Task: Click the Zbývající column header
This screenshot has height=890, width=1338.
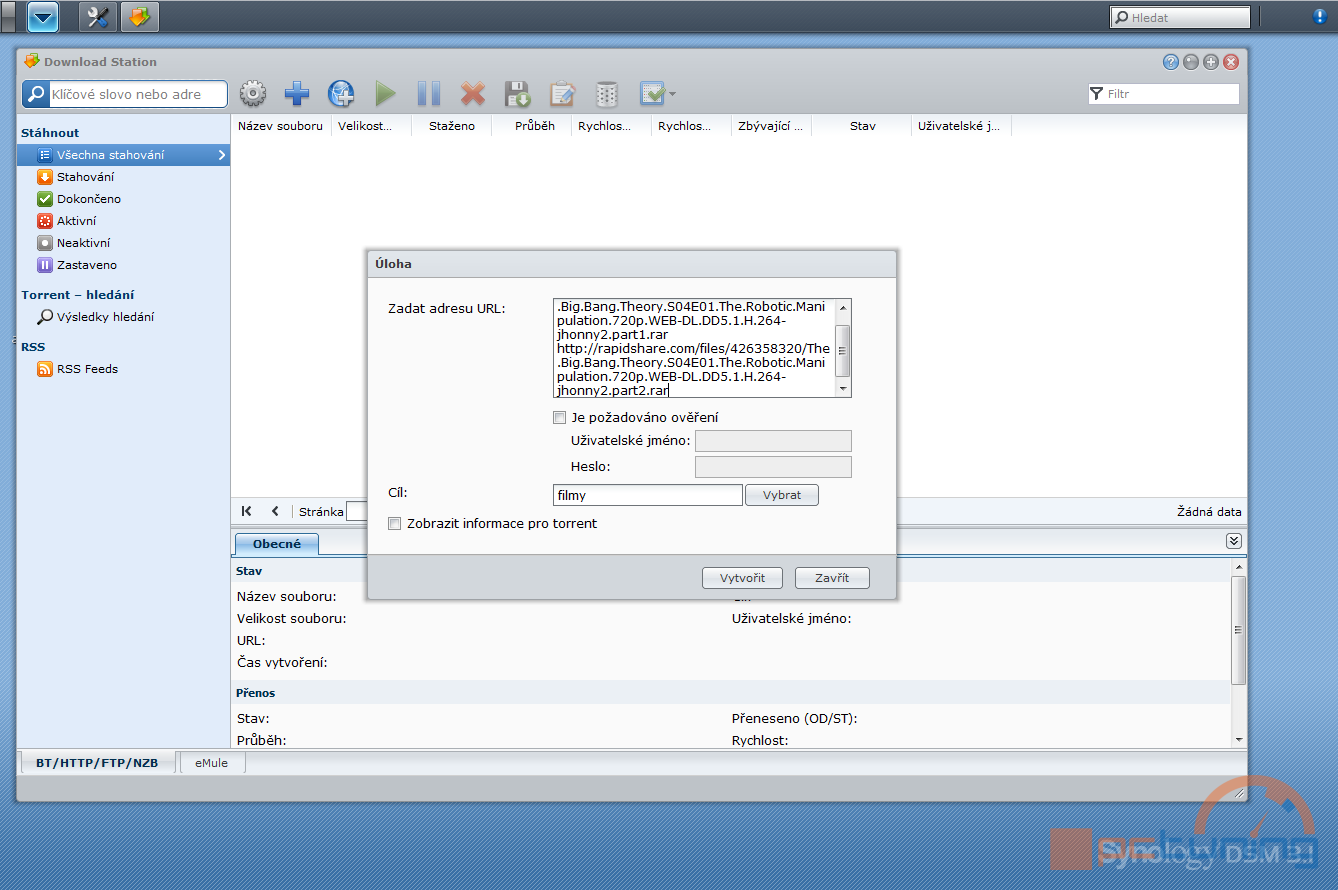Action: [x=771, y=126]
